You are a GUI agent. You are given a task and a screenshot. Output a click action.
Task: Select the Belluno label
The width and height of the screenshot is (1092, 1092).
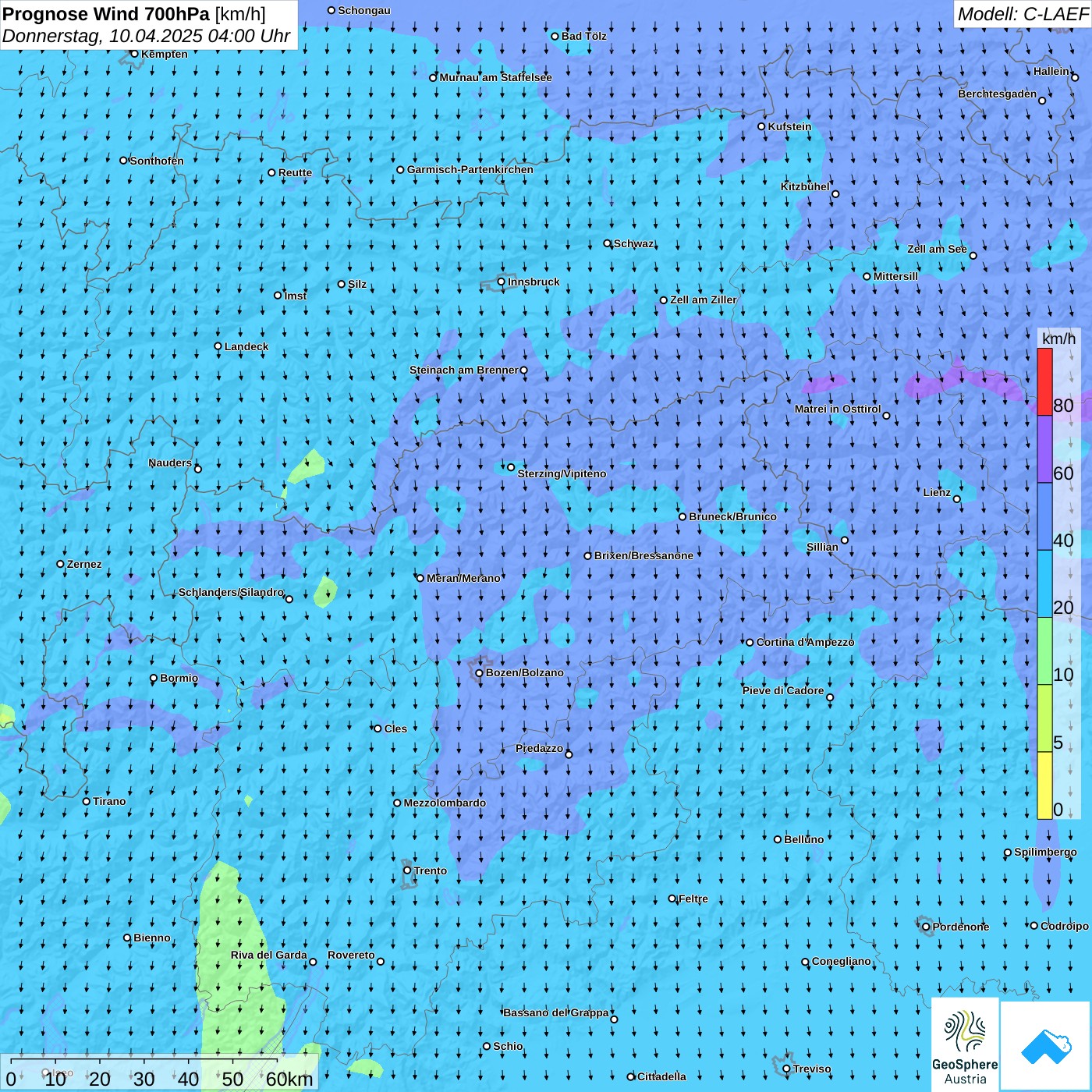(x=804, y=839)
